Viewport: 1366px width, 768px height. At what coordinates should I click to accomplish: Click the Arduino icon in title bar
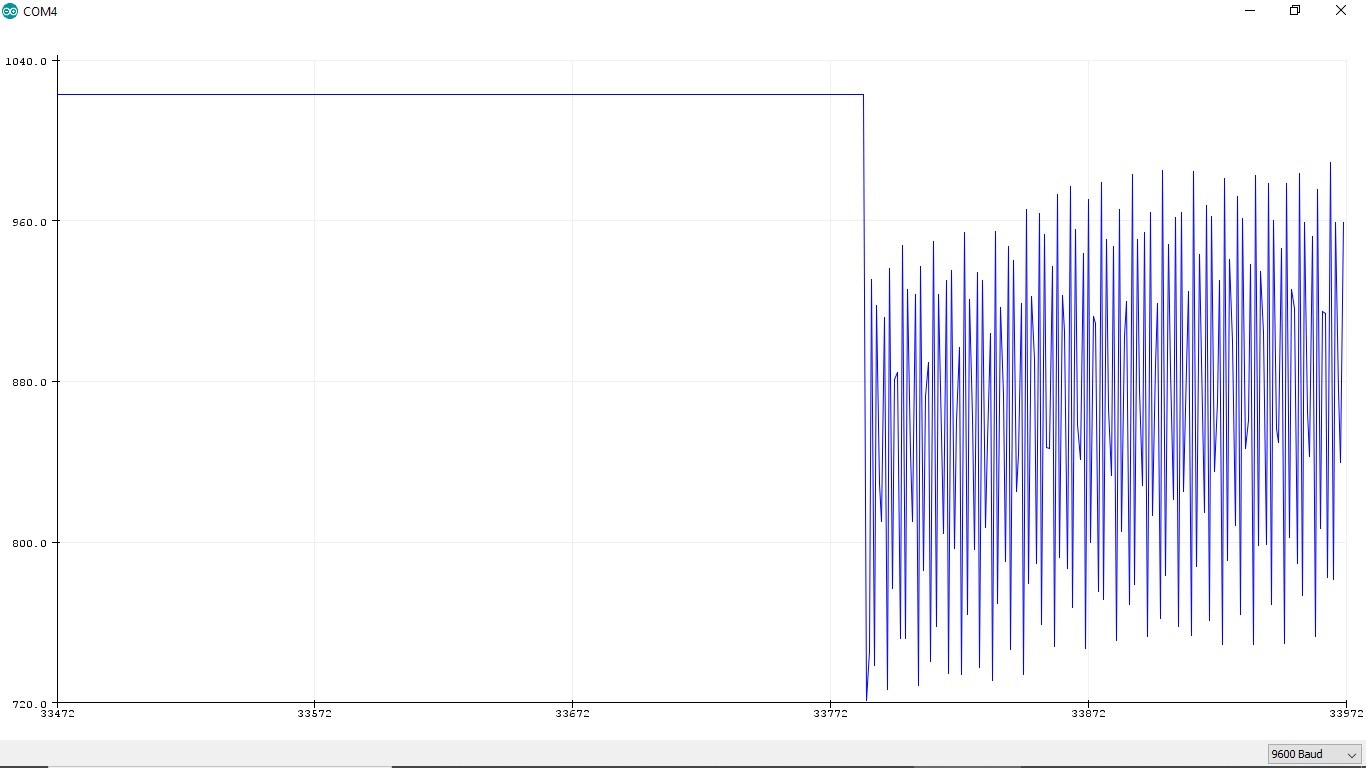click(x=10, y=11)
